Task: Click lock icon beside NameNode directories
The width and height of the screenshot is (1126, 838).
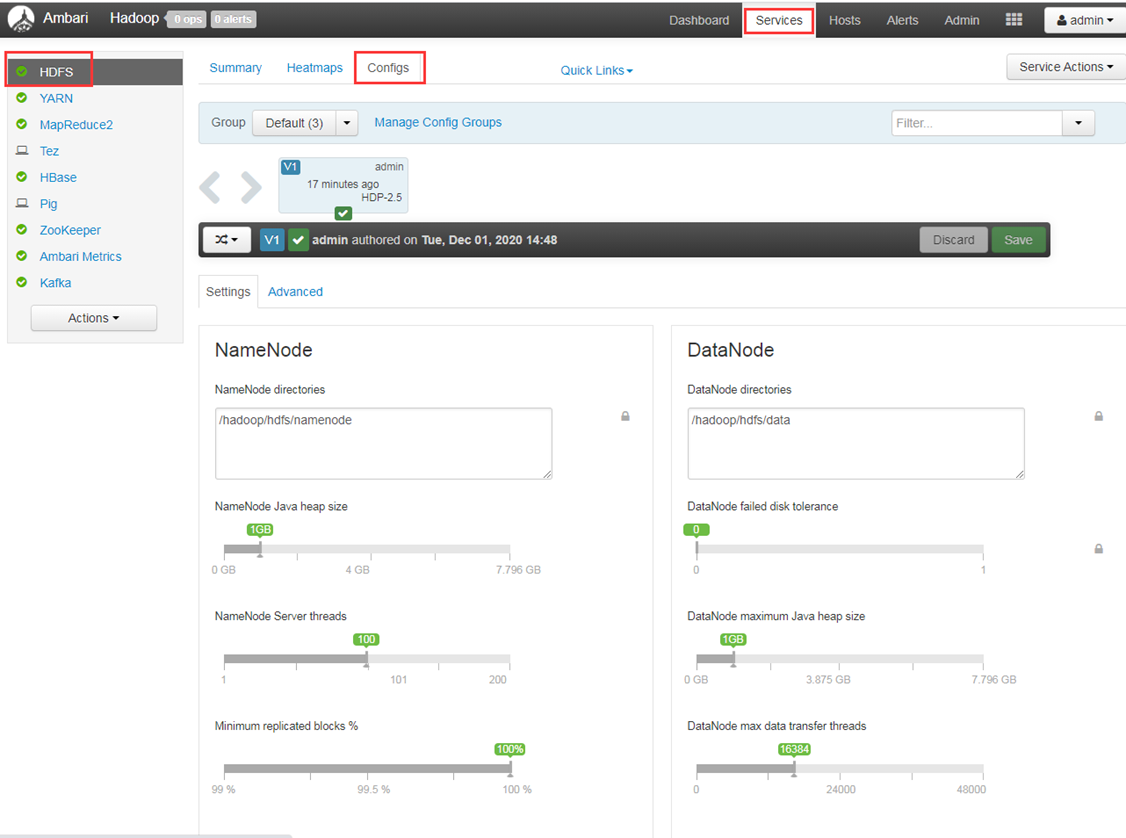Action: pos(625,416)
